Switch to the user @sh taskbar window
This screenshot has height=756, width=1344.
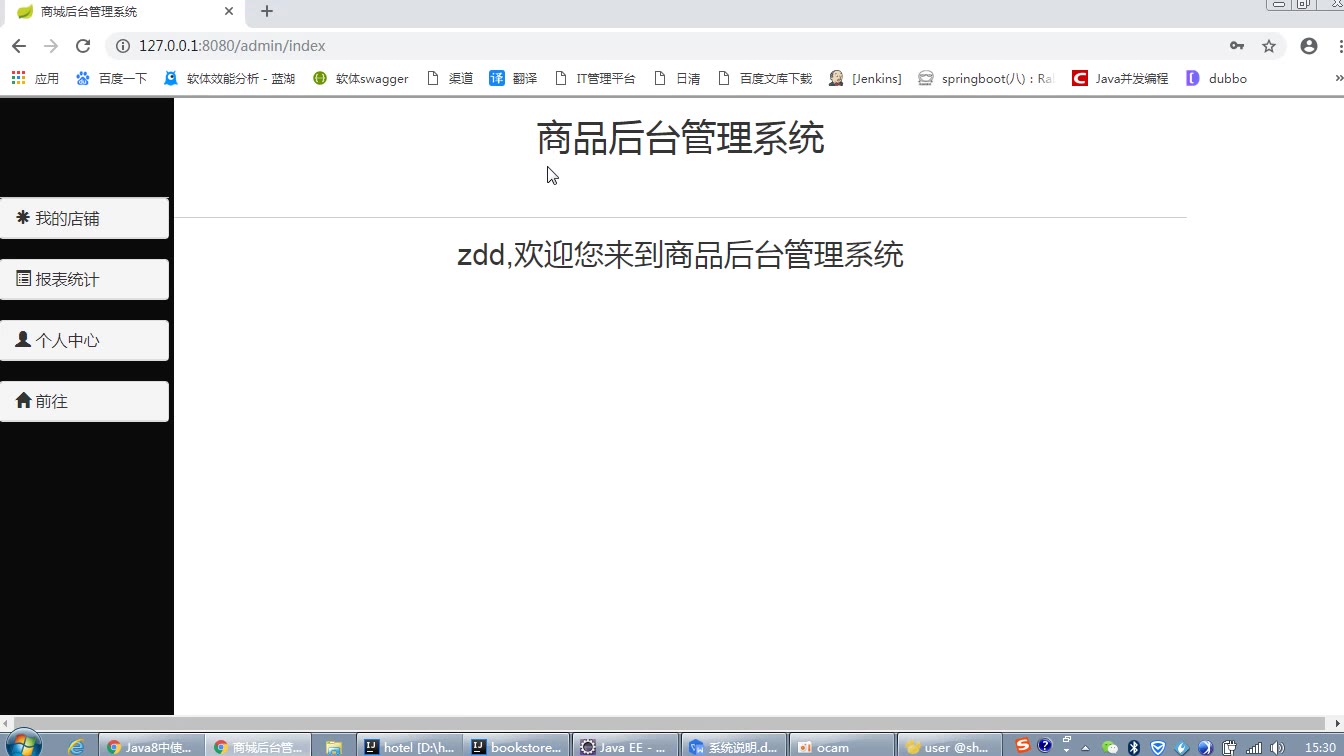[950, 746]
